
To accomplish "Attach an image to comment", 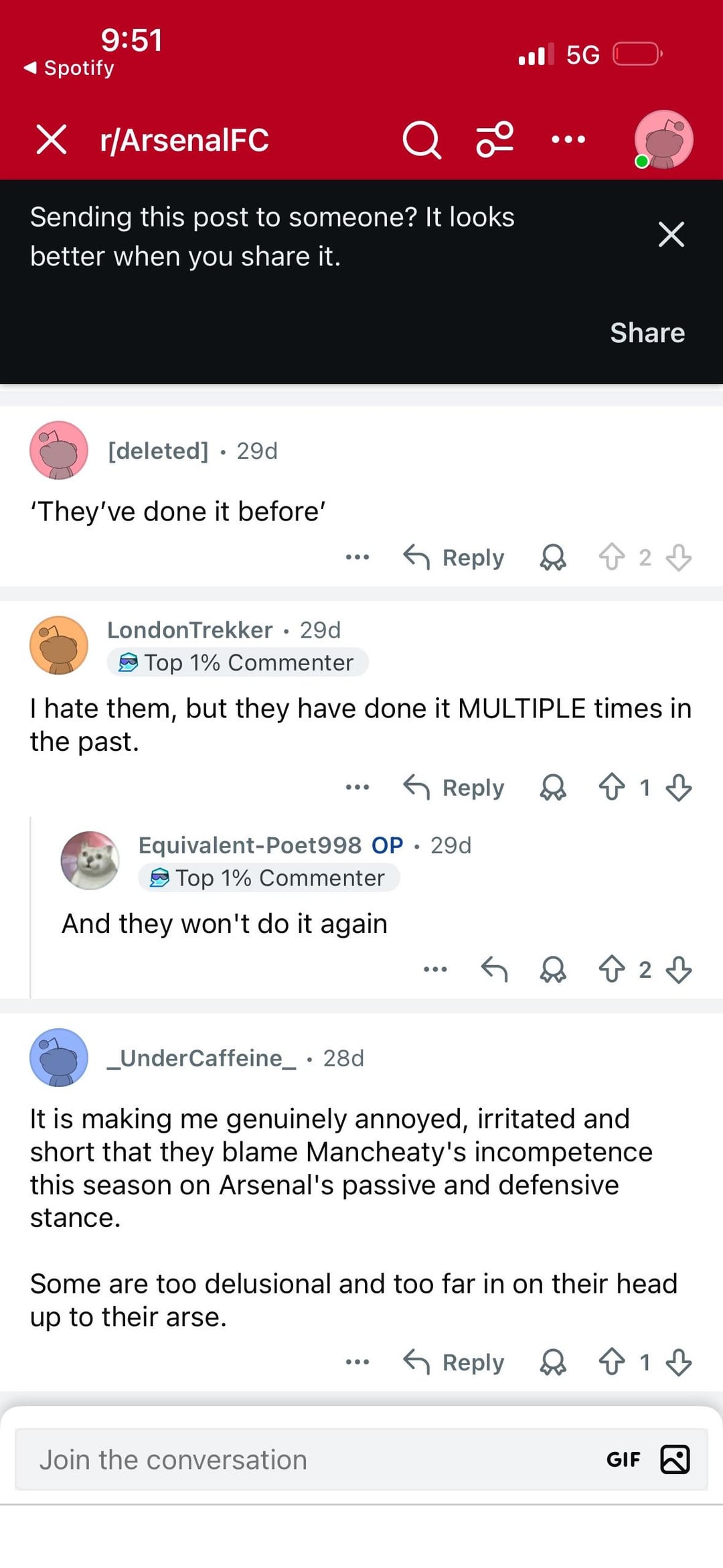I will (675, 1459).
